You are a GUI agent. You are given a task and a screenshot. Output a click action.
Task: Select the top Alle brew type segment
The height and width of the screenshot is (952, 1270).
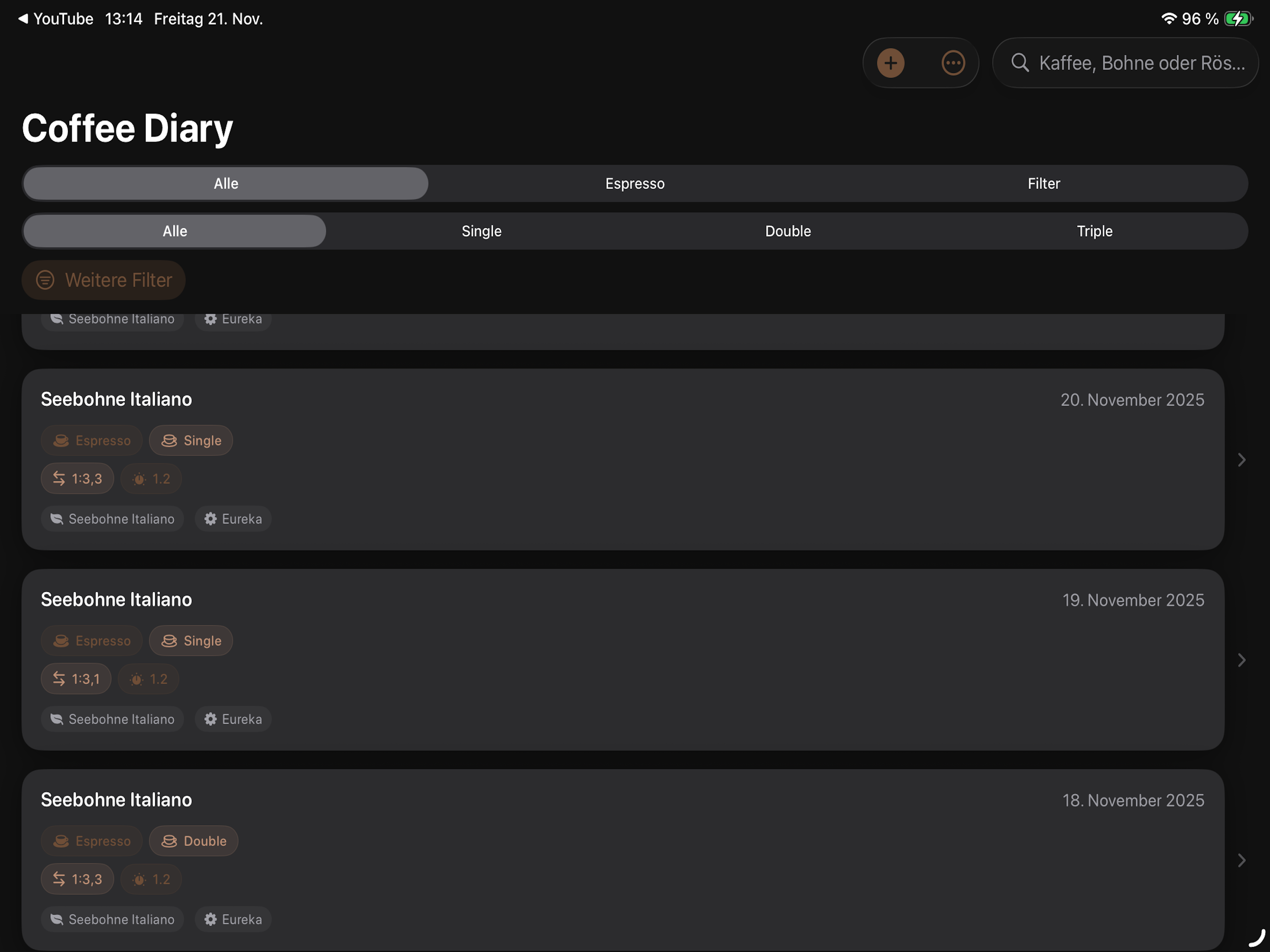226,184
